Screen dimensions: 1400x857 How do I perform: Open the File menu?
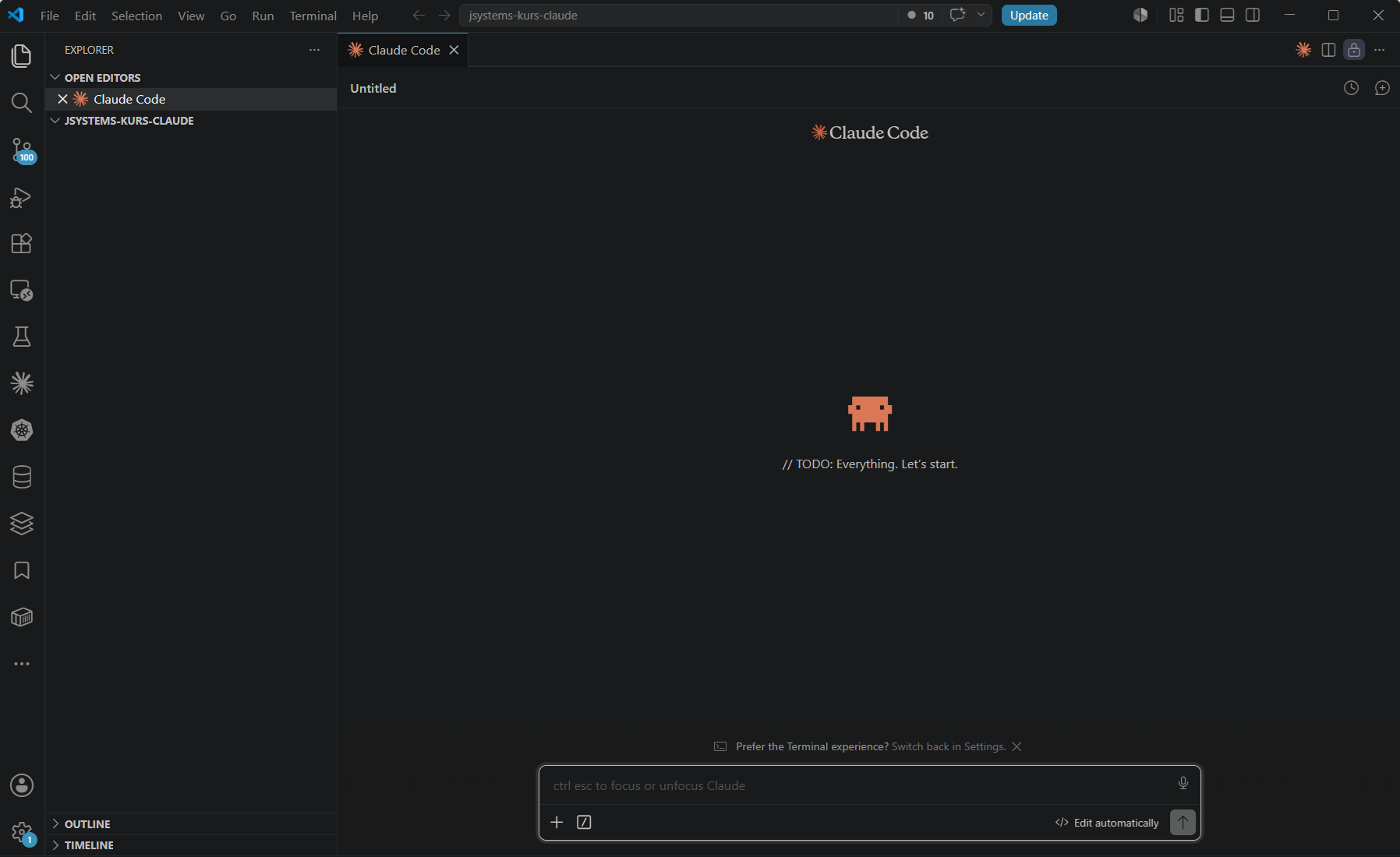(x=49, y=16)
